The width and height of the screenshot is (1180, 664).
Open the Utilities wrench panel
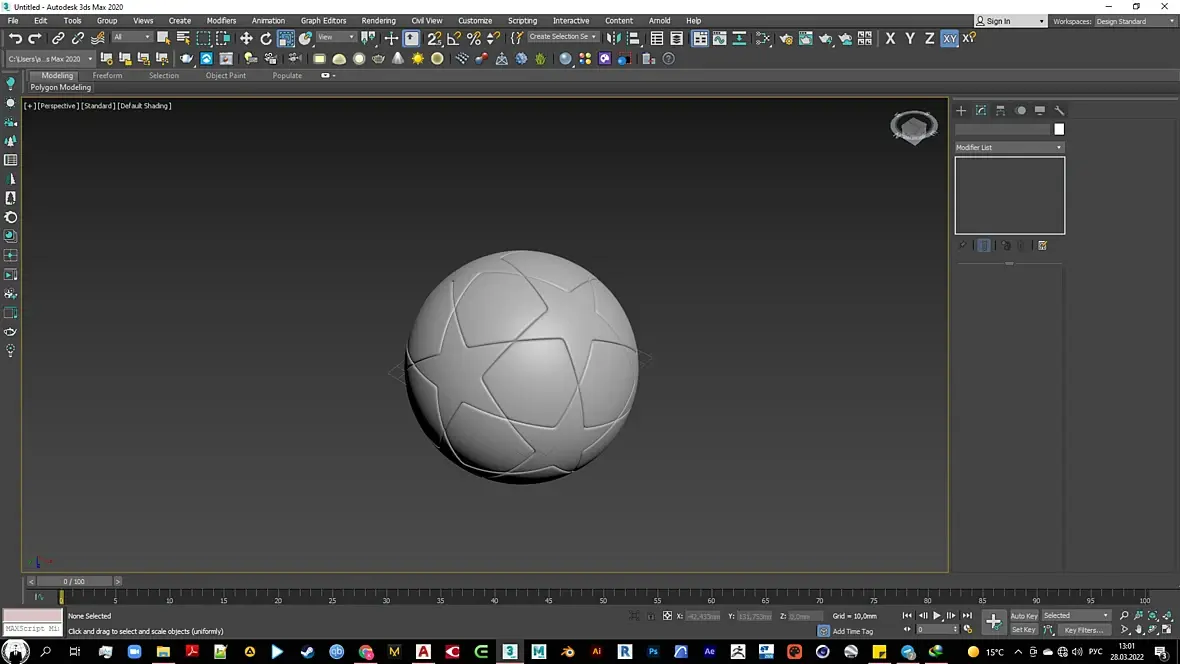pos(1060,111)
